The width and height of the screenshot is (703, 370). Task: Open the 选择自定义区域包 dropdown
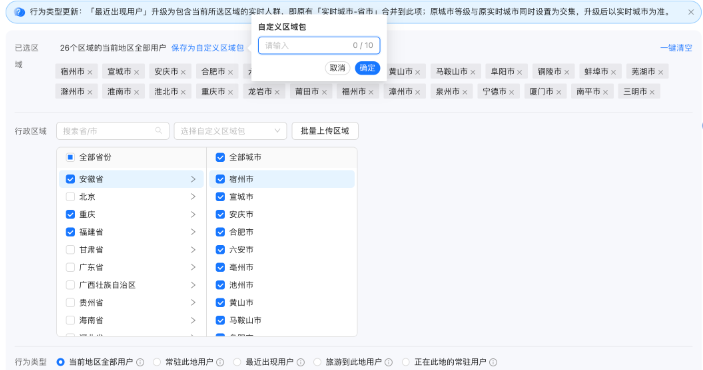pos(230,131)
